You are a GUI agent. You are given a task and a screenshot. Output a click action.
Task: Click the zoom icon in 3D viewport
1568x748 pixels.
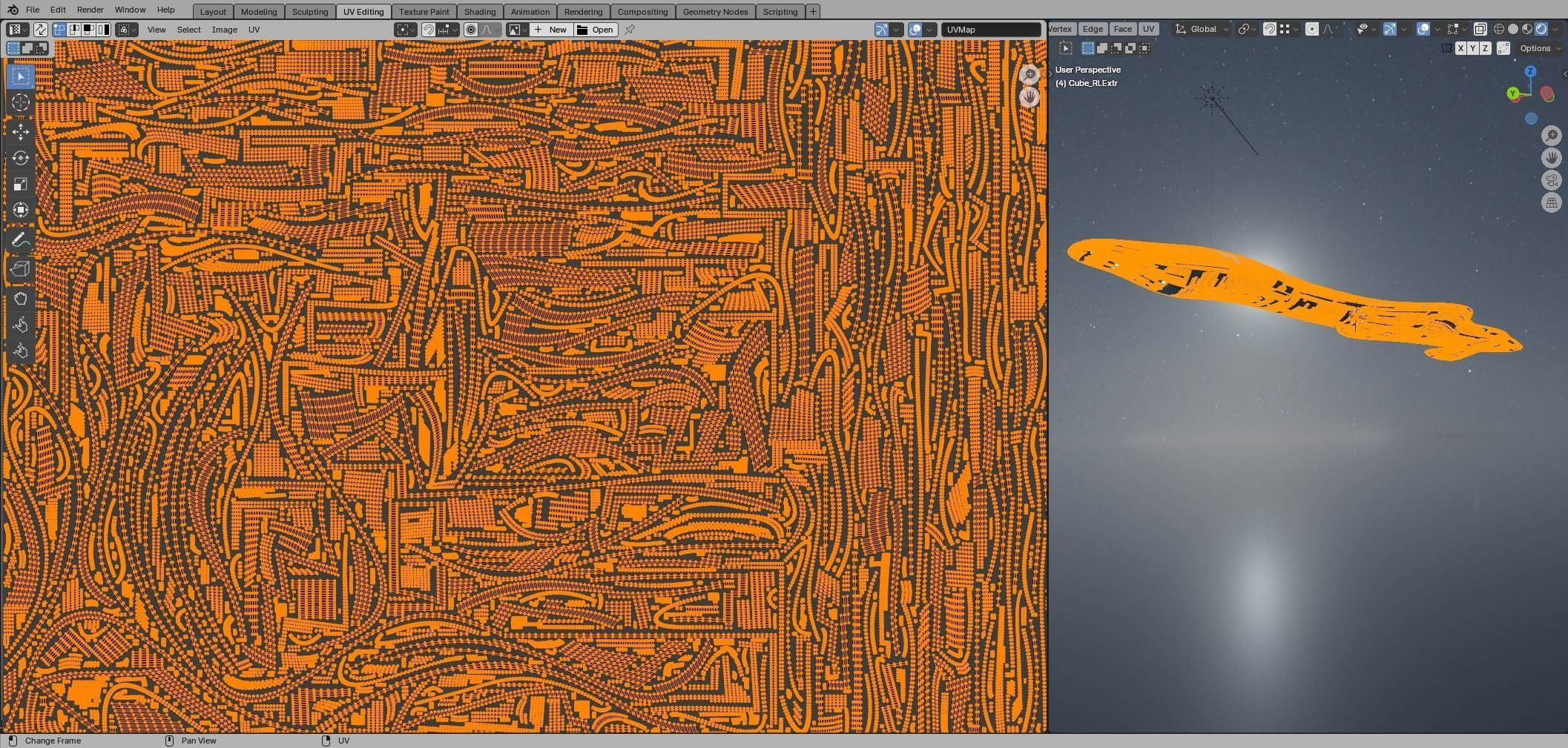[x=1551, y=136]
